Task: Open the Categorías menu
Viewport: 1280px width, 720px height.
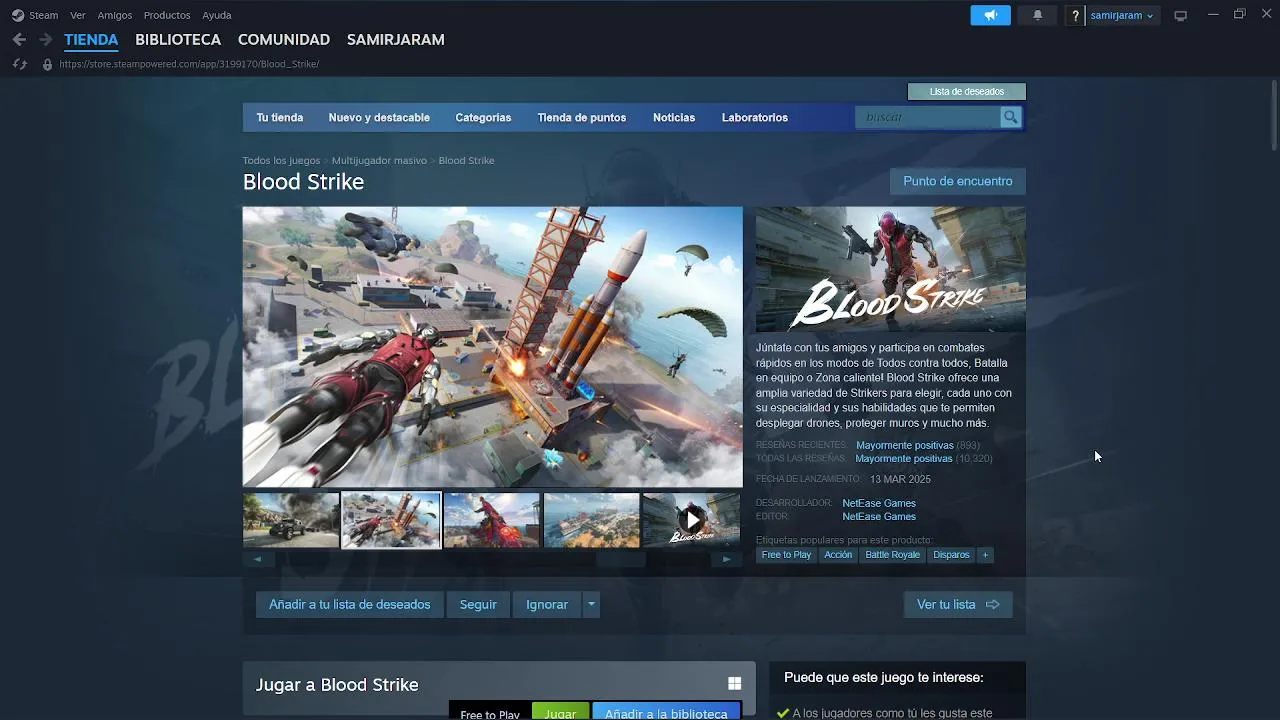Action: pos(483,117)
